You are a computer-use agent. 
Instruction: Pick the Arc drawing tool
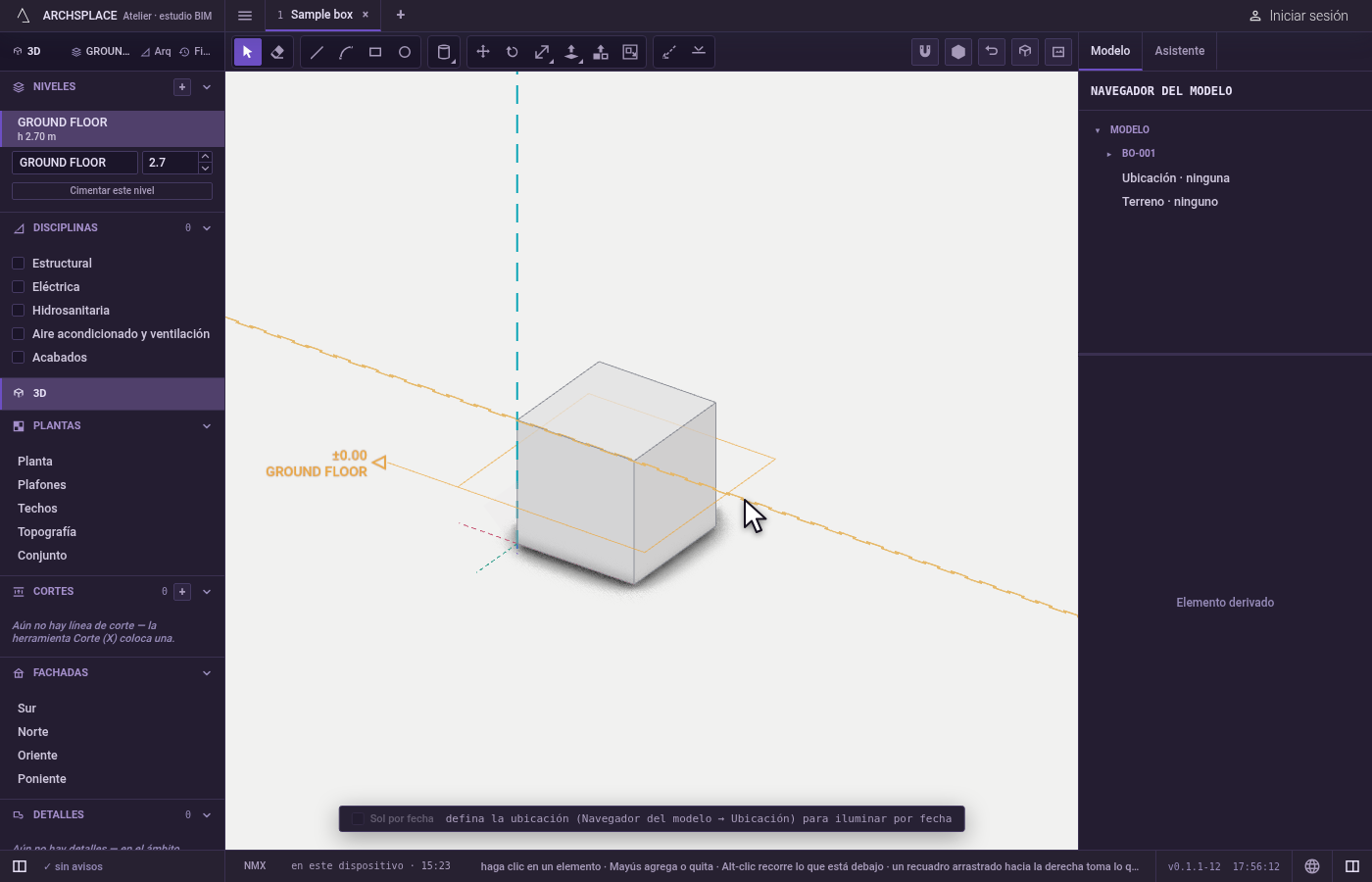coord(346,52)
